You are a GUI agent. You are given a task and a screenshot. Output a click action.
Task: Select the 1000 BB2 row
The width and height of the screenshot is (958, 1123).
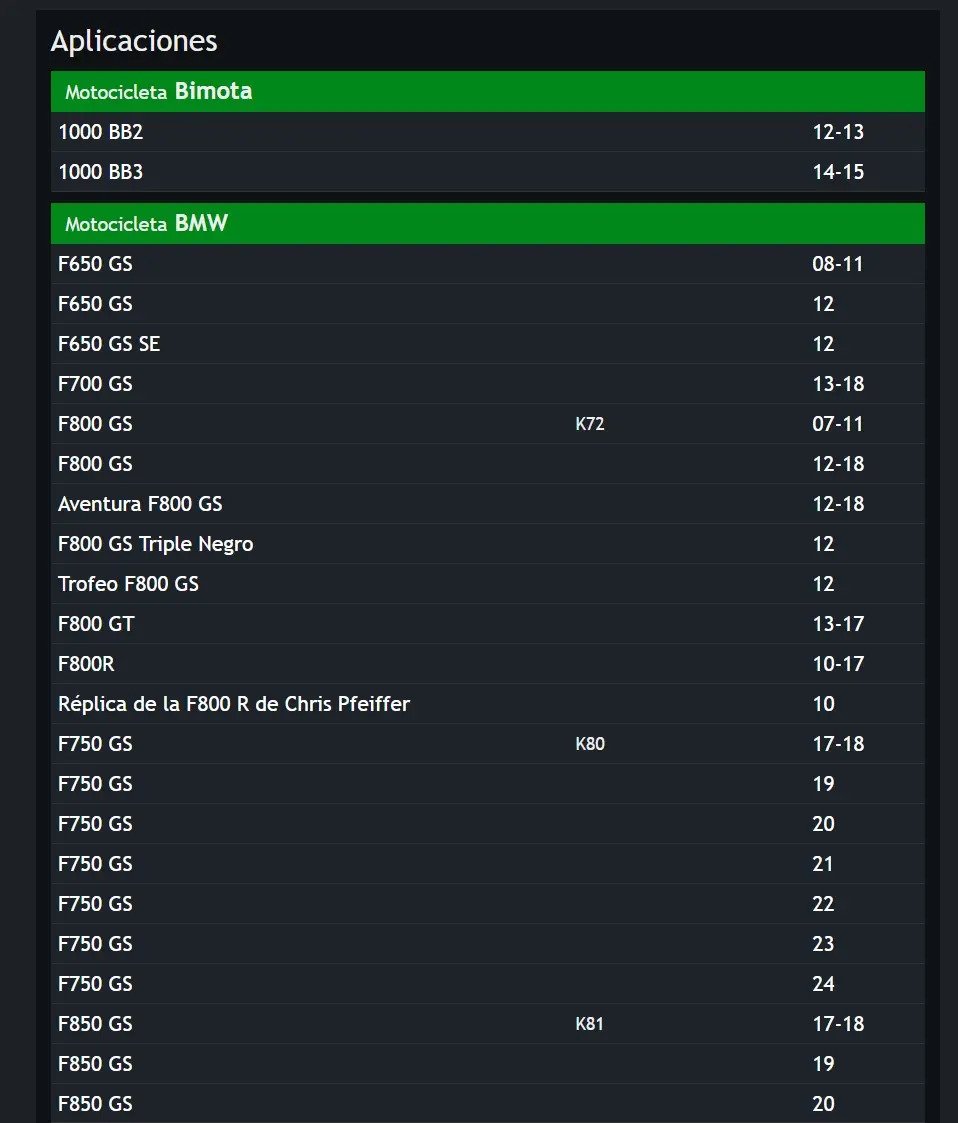(x=488, y=132)
